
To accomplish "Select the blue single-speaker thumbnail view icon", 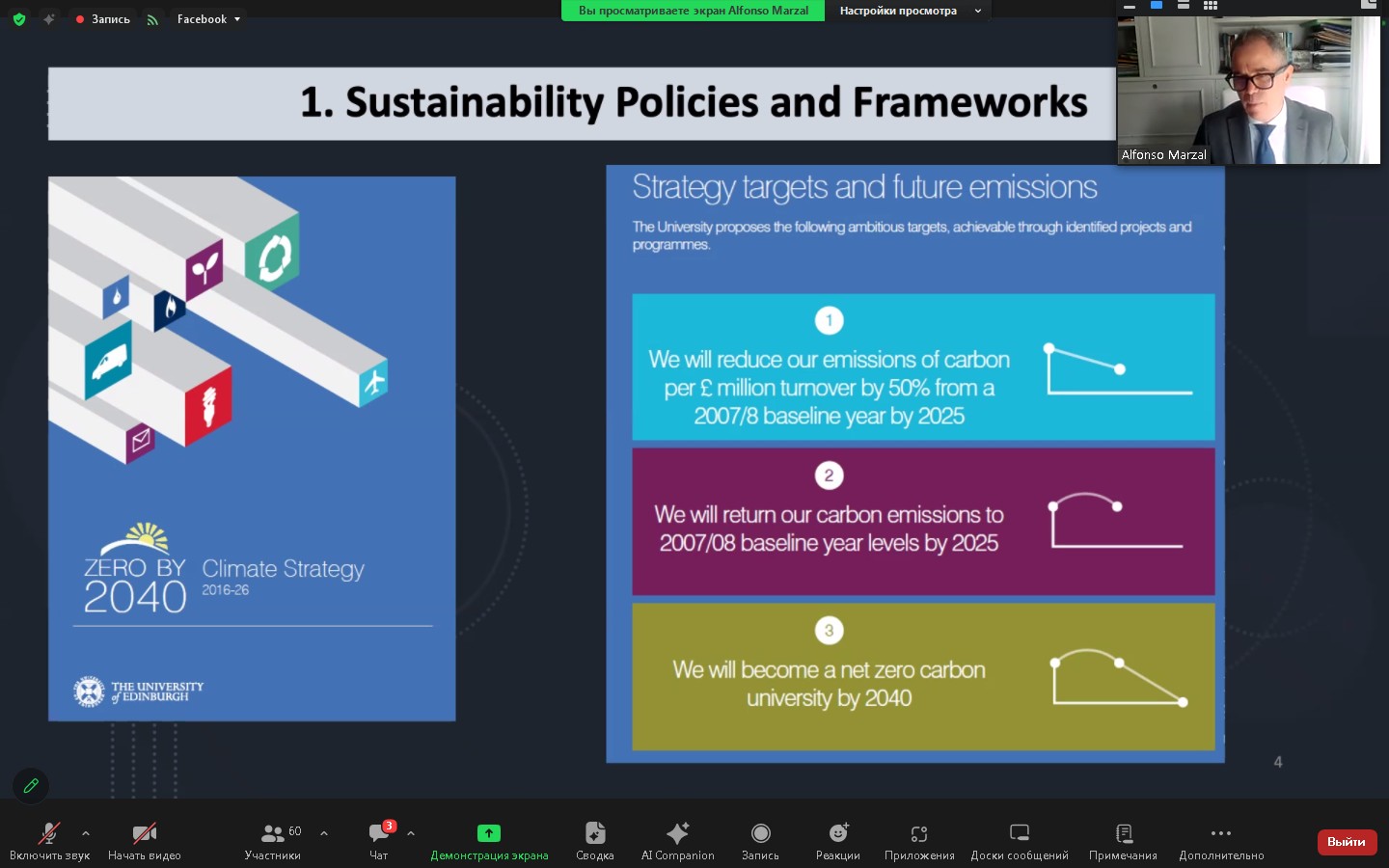I will (1156, 5).
